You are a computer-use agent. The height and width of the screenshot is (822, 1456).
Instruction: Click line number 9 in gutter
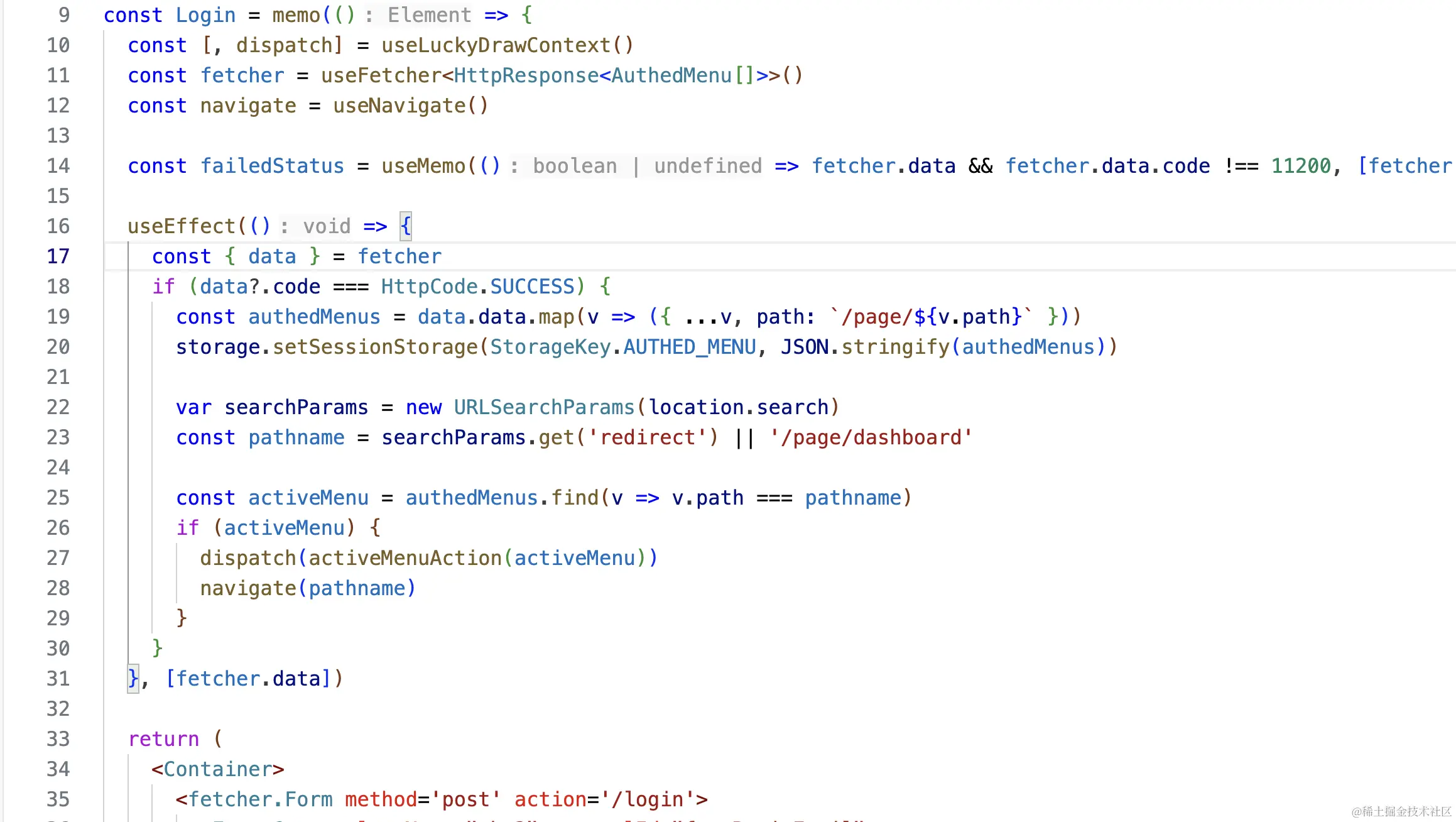coord(63,15)
